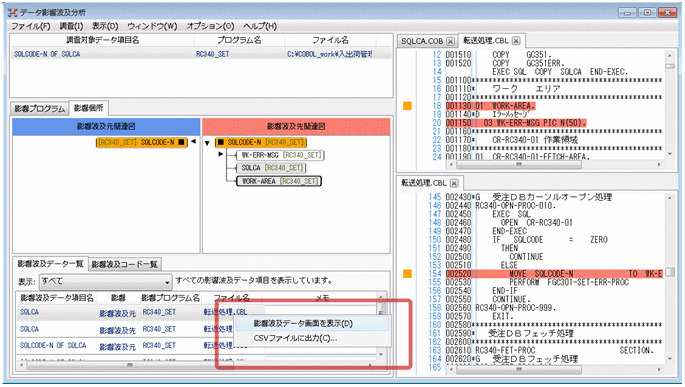Viewport: 685px width, 387px height.
Task: Open the オプション(O) menu
Action: 210,26
